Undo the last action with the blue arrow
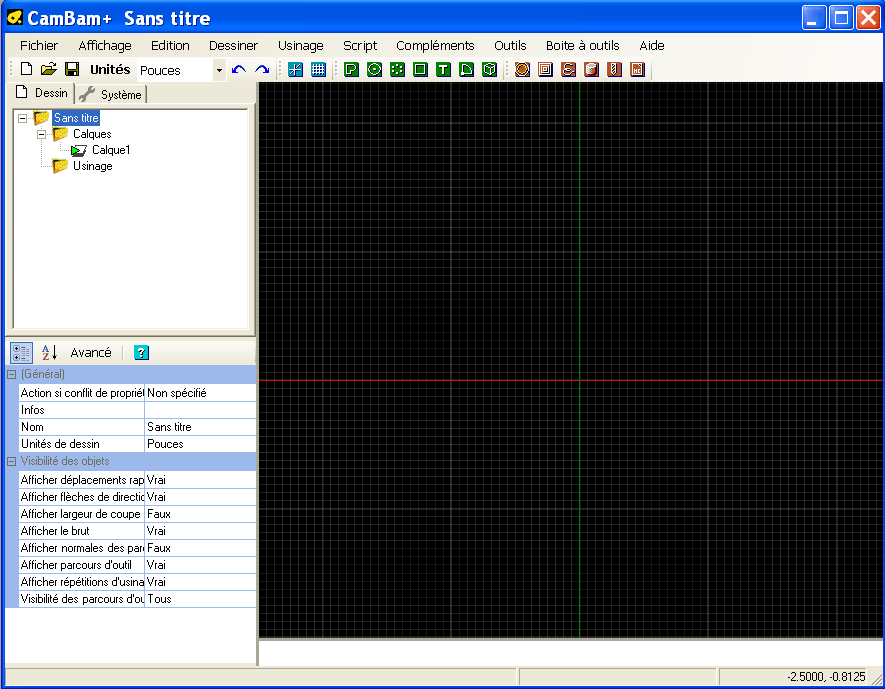 click(x=239, y=69)
